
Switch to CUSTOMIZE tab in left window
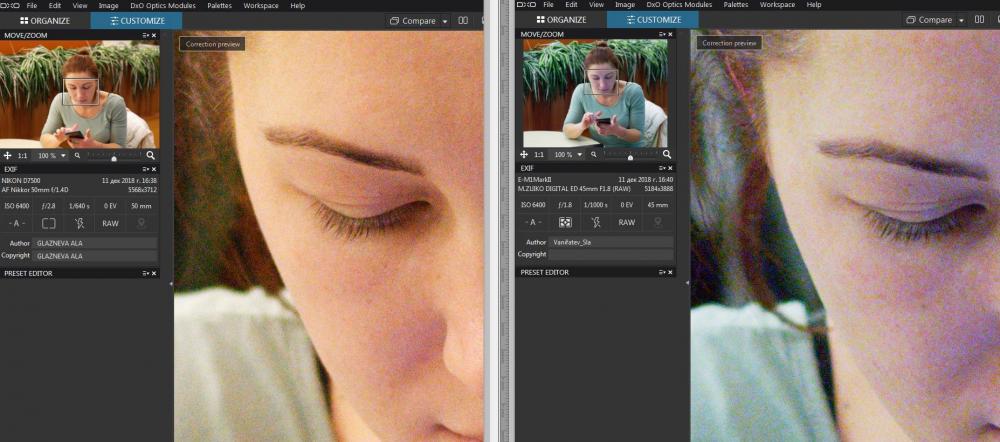(x=136, y=20)
